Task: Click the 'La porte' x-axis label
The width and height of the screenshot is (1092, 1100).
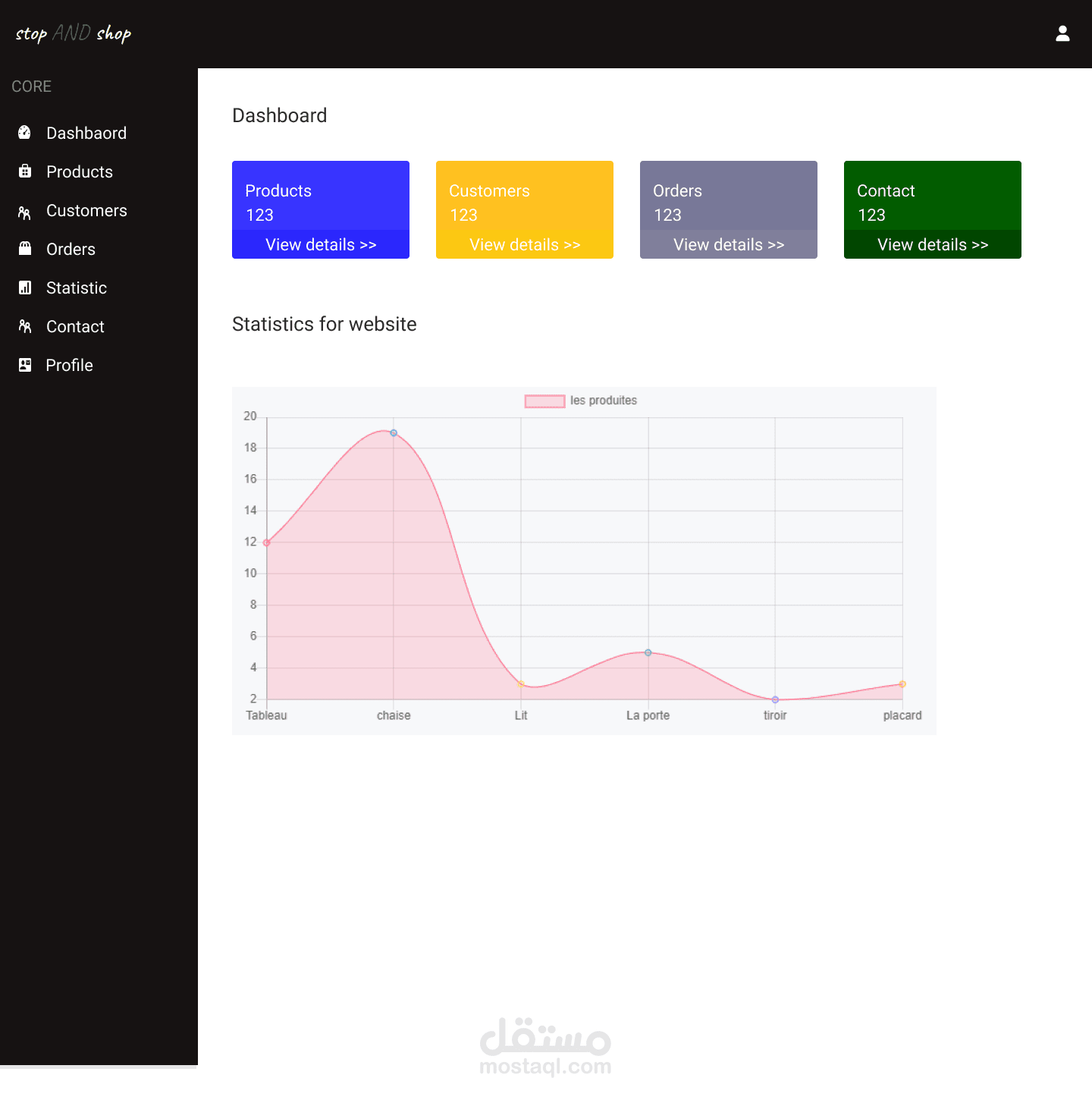Action: point(648,715)
